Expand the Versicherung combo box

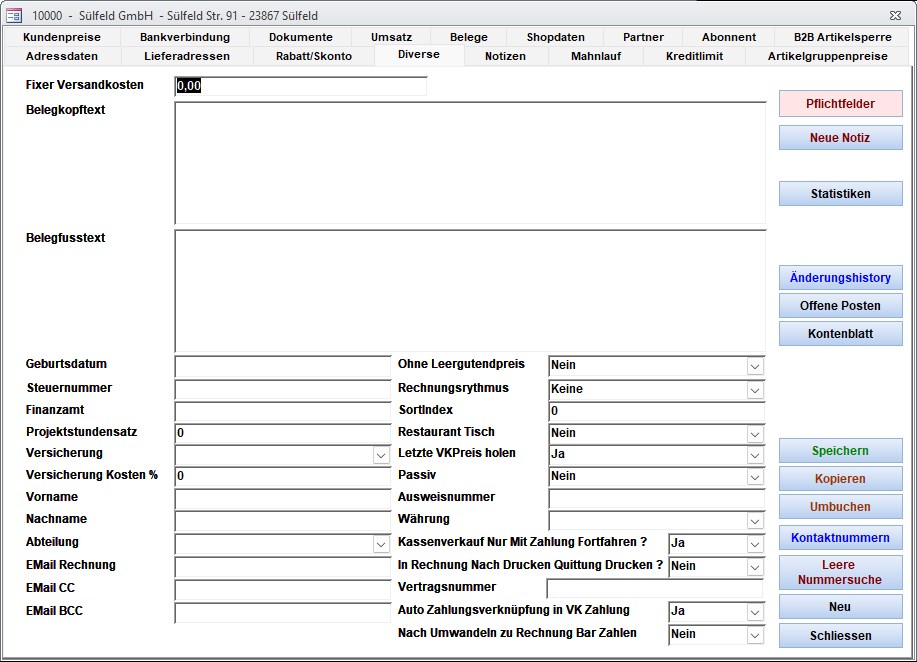point(381,455)
